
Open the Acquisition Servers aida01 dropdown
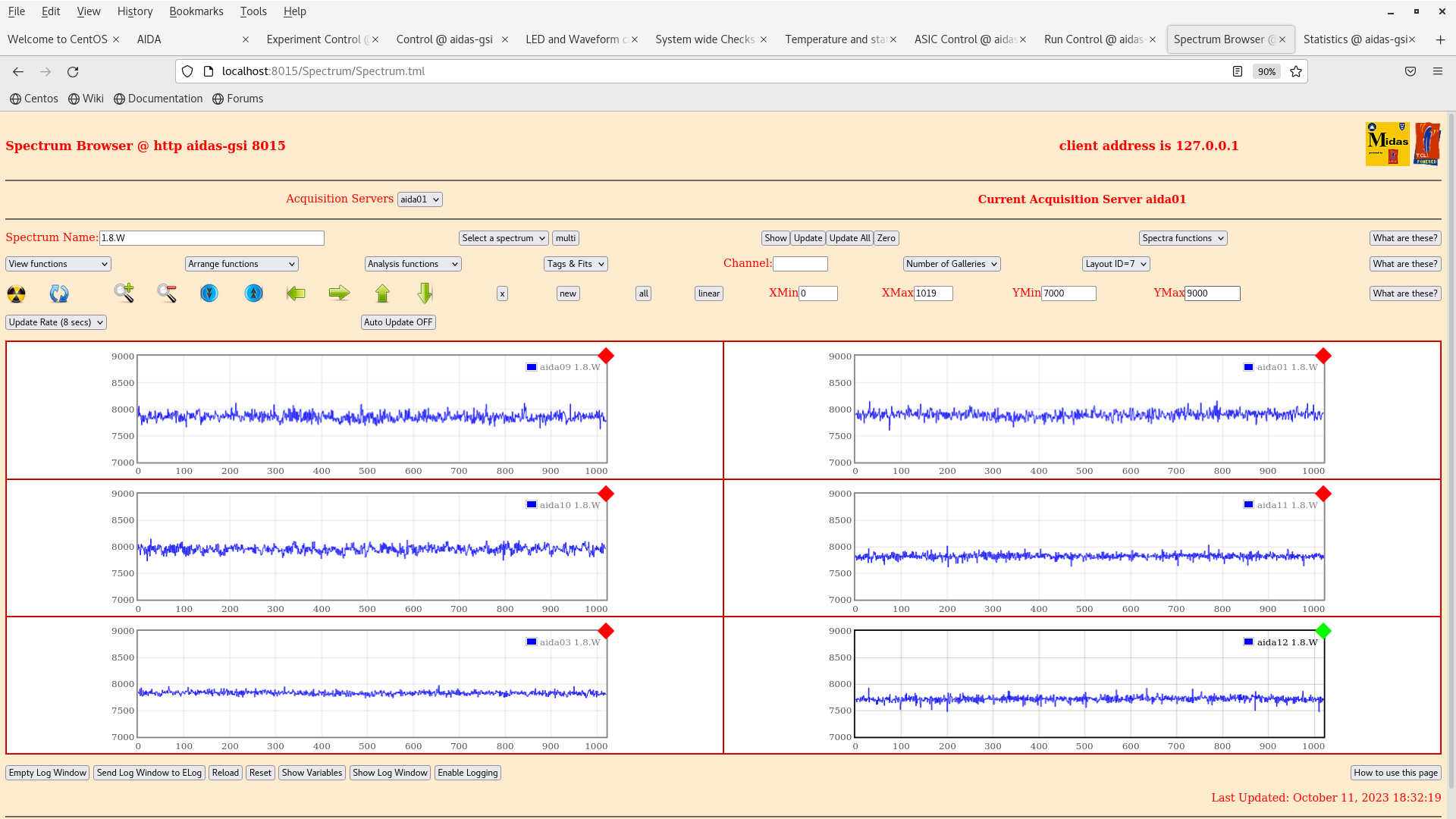point(419,199)
